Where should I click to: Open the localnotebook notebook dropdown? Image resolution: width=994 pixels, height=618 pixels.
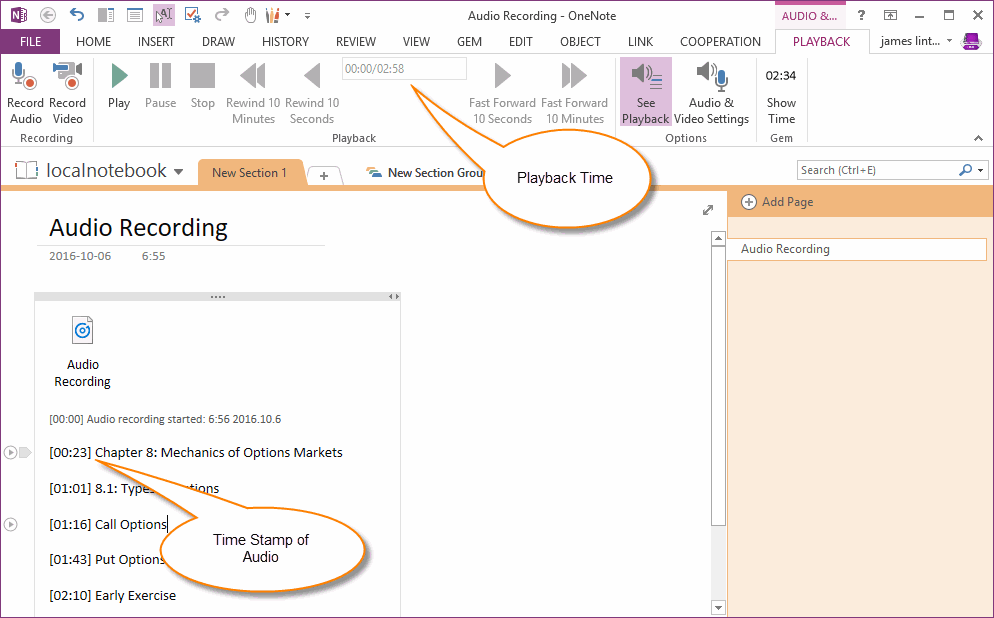tap(178, 171)
